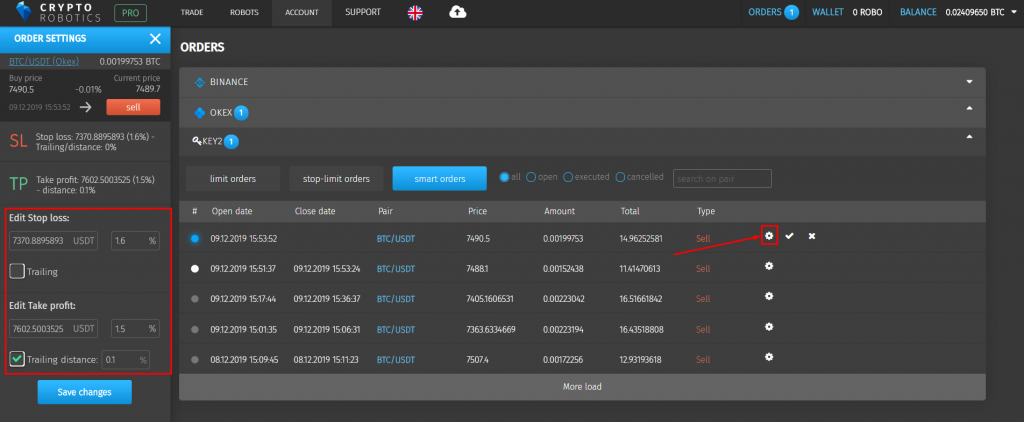This screenshot has width=1024, height=422.
Task: Open the Robots menu
Action: pos(244,12)
